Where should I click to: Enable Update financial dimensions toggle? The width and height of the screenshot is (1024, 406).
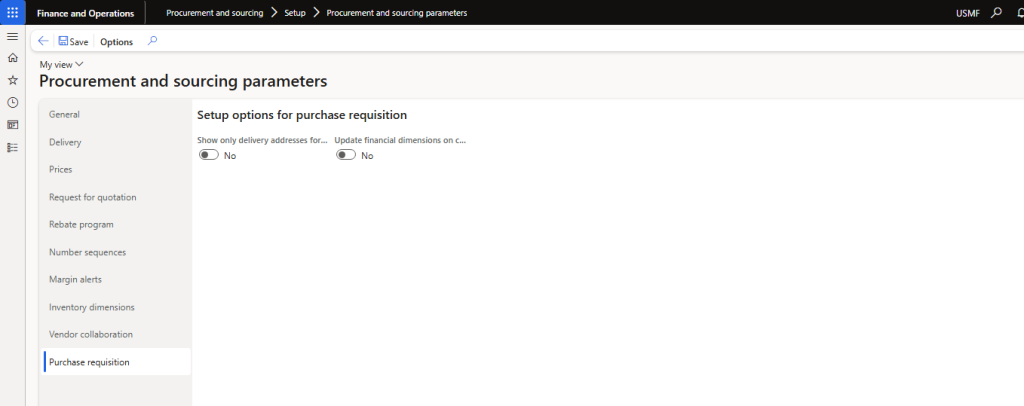(x=346, y=155)
